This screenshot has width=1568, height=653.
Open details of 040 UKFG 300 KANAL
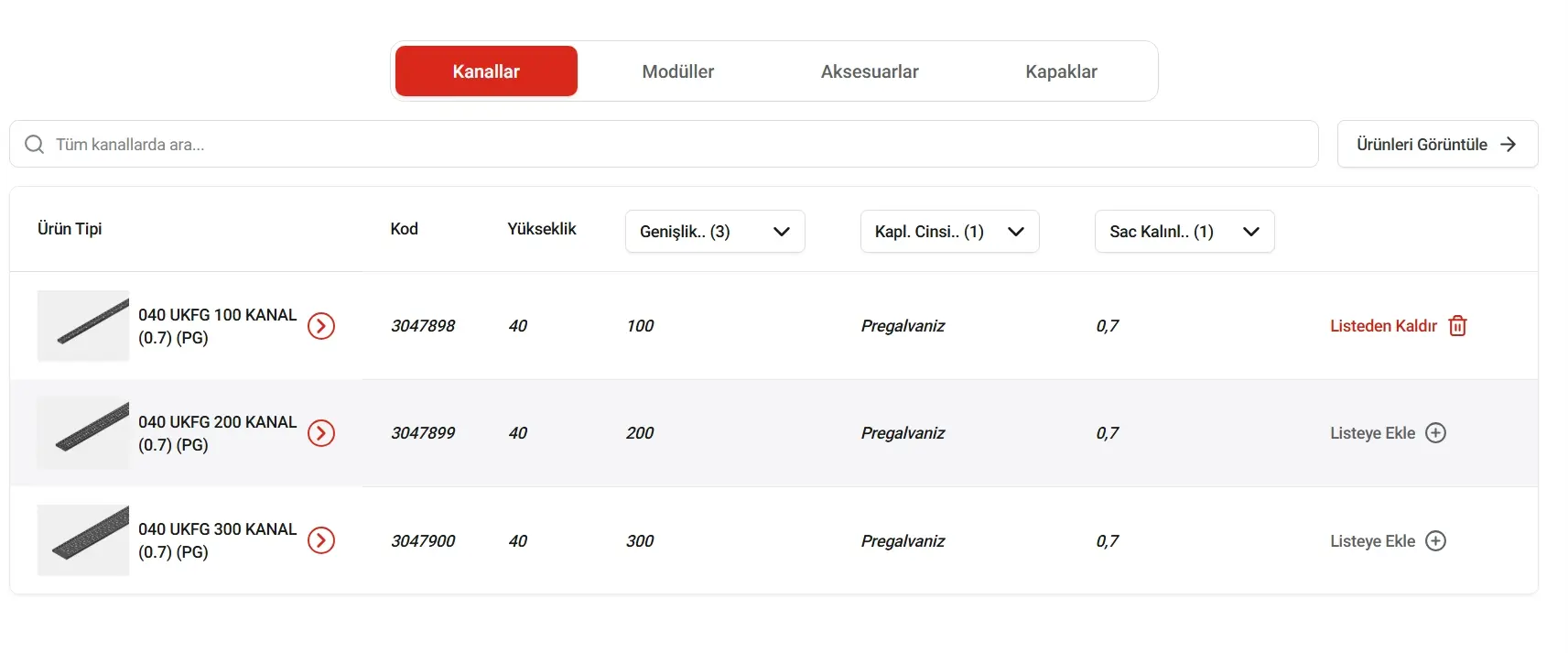(321, 540)
